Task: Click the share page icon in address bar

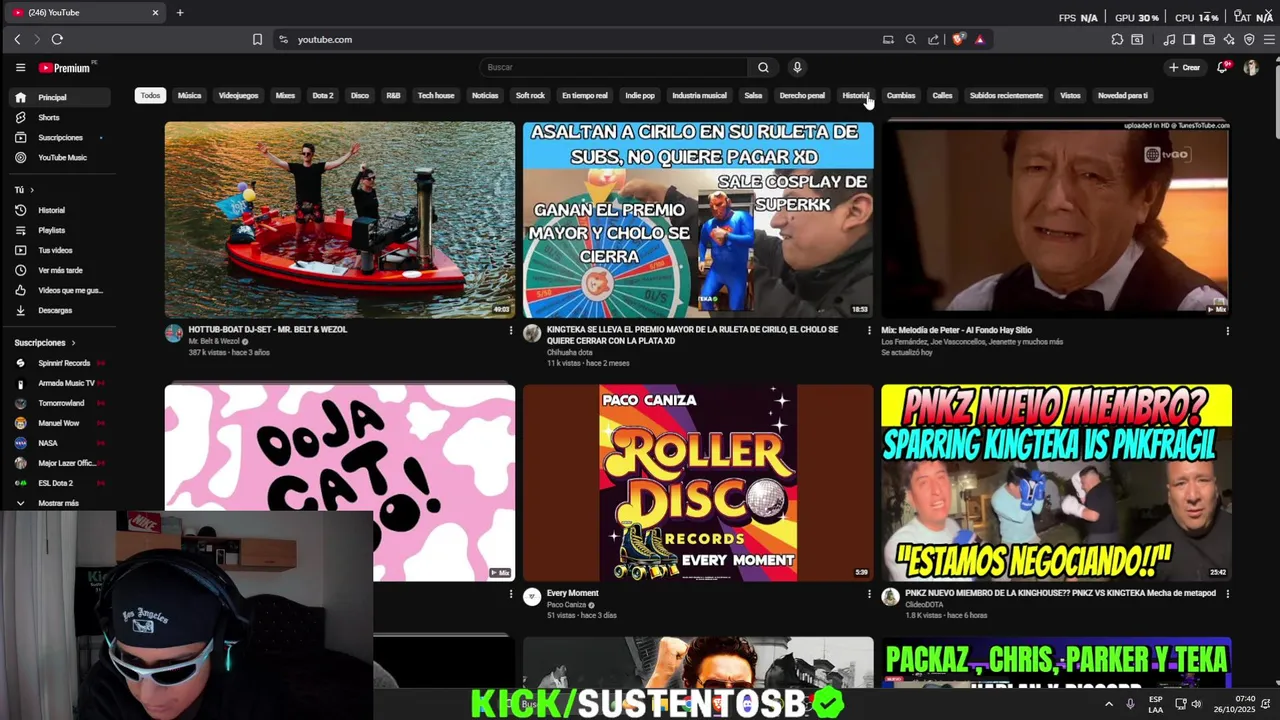Action: (x=933, y=39)
